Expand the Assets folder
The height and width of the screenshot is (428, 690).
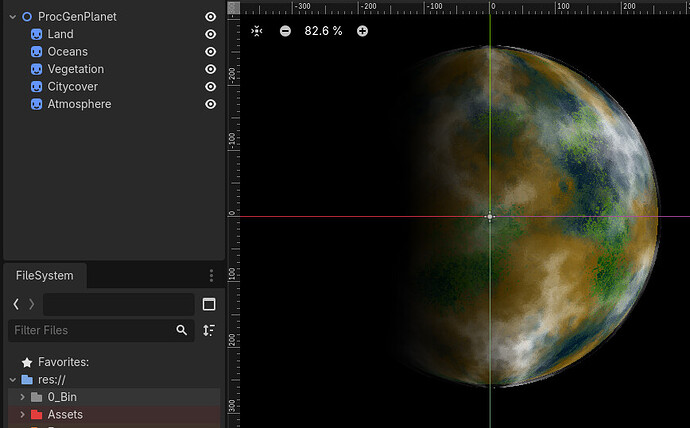coord(22,414)
